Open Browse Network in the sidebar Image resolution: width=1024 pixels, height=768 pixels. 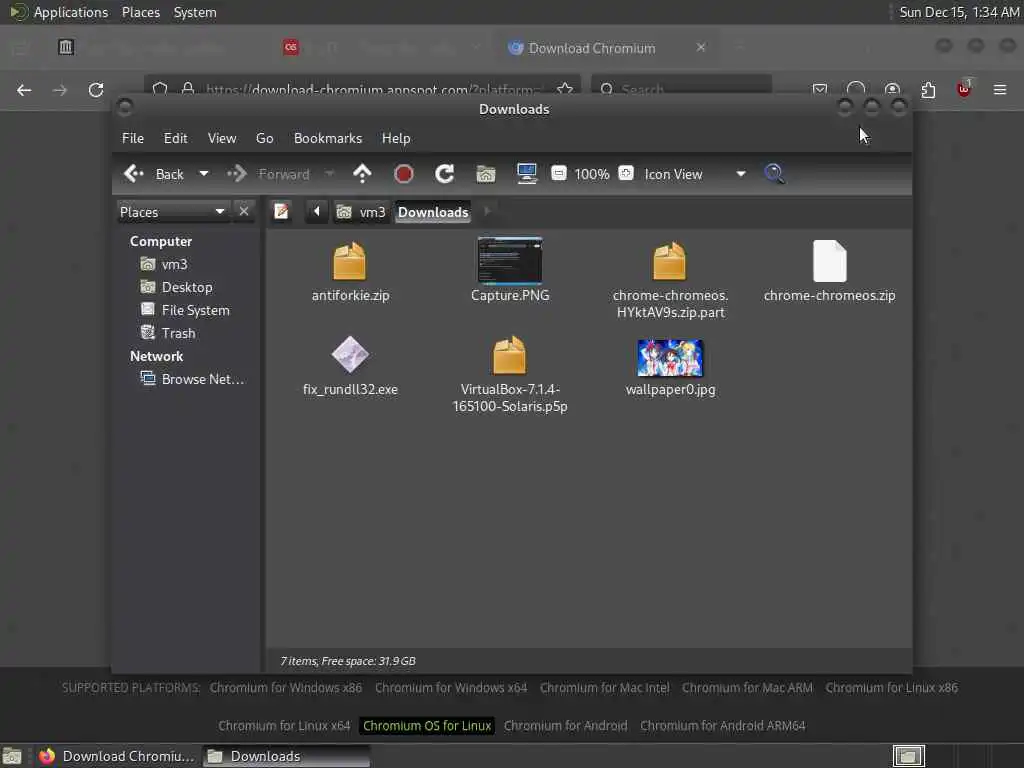[193, 379]
